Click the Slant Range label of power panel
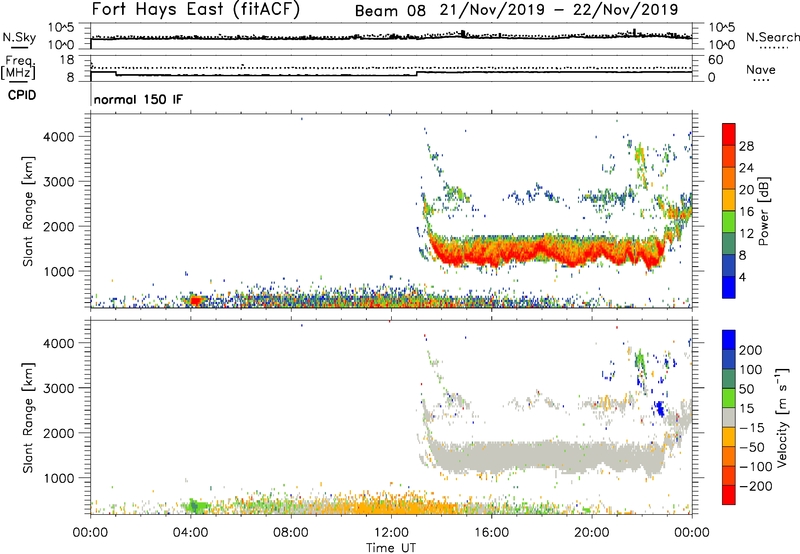The height and width of the screenshot is (554, 800). [28, 211]
